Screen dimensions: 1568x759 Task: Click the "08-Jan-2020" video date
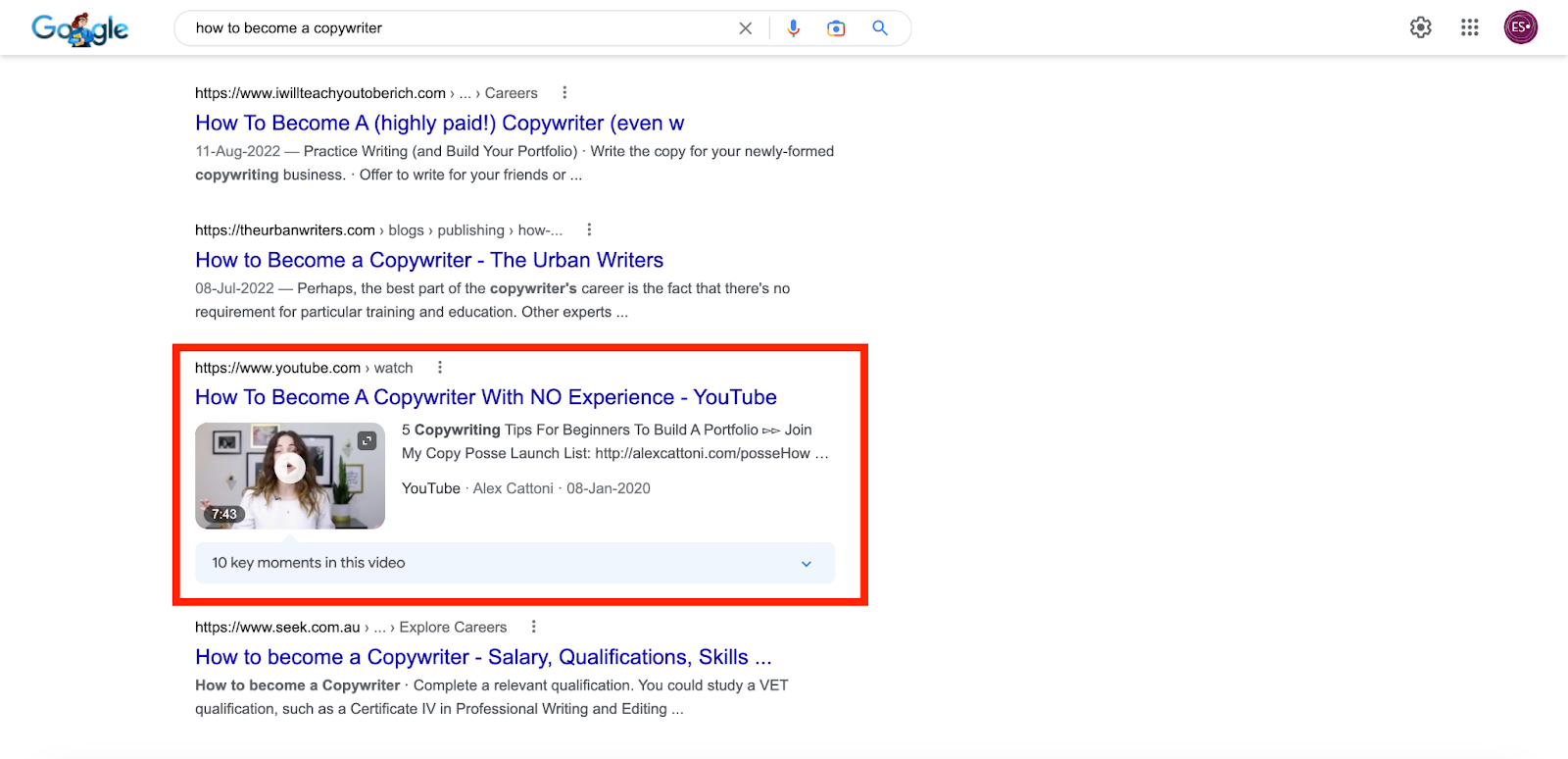click(609, 488)
